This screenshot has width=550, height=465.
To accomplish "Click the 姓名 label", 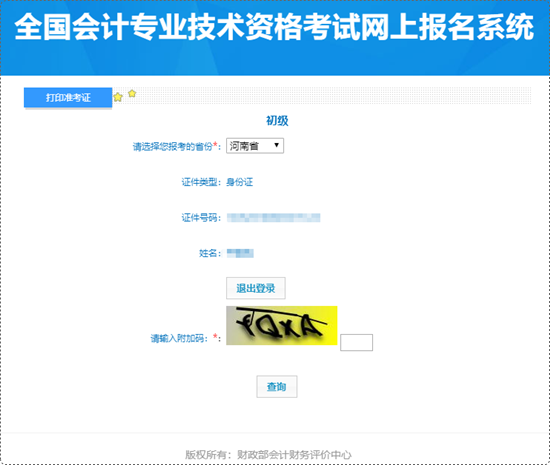I will tap(210, 253).
